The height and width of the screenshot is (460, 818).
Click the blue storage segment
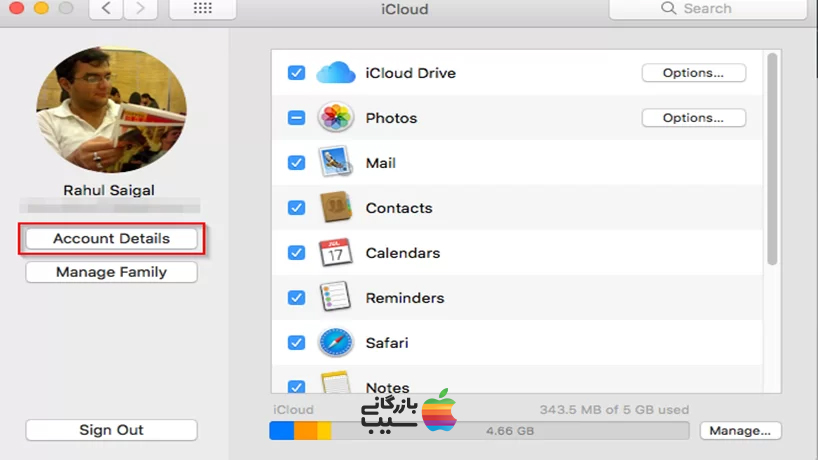pos(282,430)
